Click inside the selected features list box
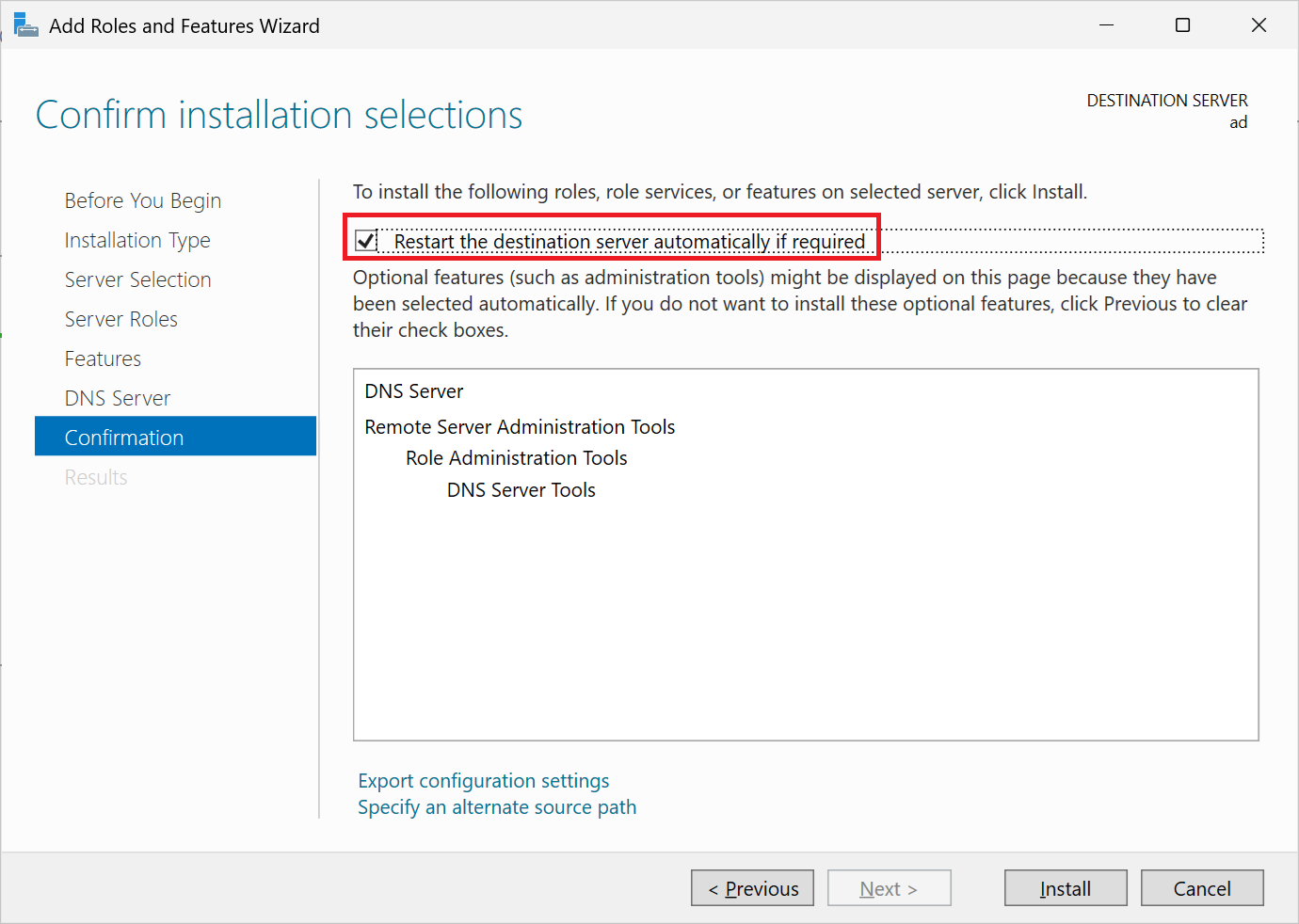 coord(805,612)
